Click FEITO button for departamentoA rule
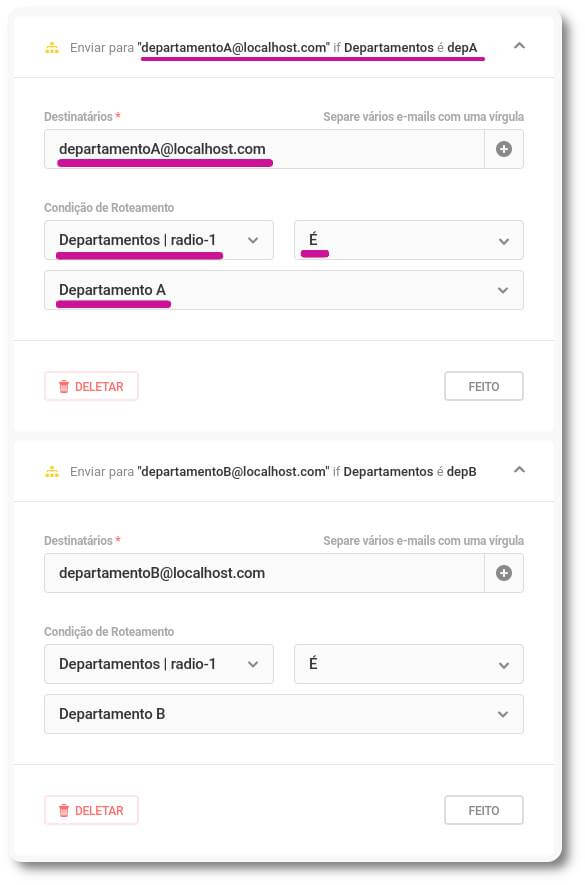585x885 pixels. click(x=484, y=387)
